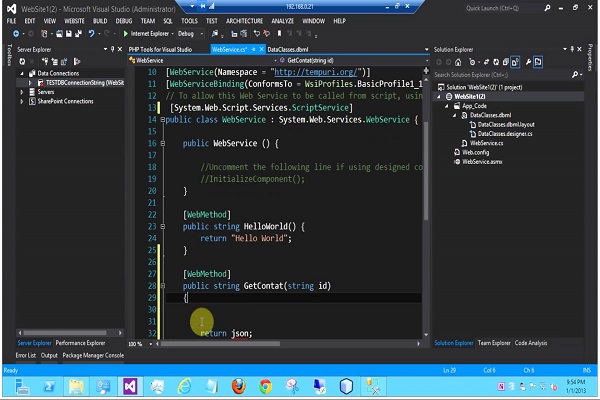Collapse DataClasses.dbml node in Solution Explorer
This screenshot has height=400, width=600.
455,115
